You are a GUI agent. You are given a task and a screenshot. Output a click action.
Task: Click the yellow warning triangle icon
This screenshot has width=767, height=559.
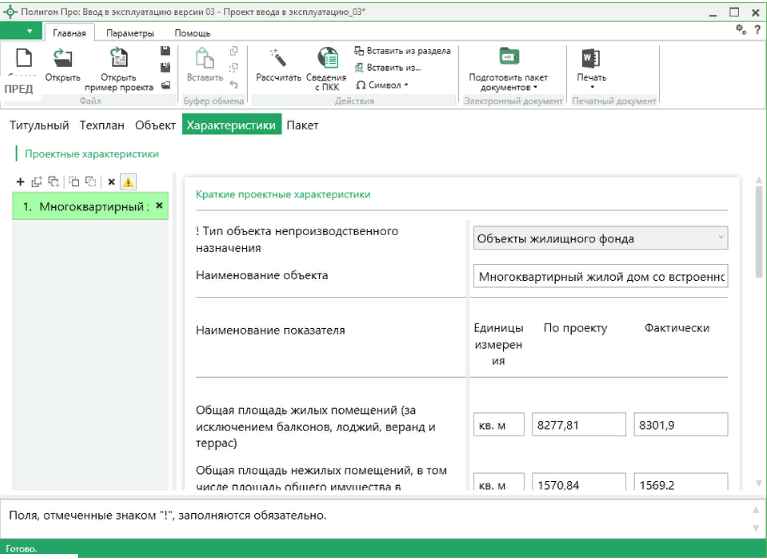(129, 182)
